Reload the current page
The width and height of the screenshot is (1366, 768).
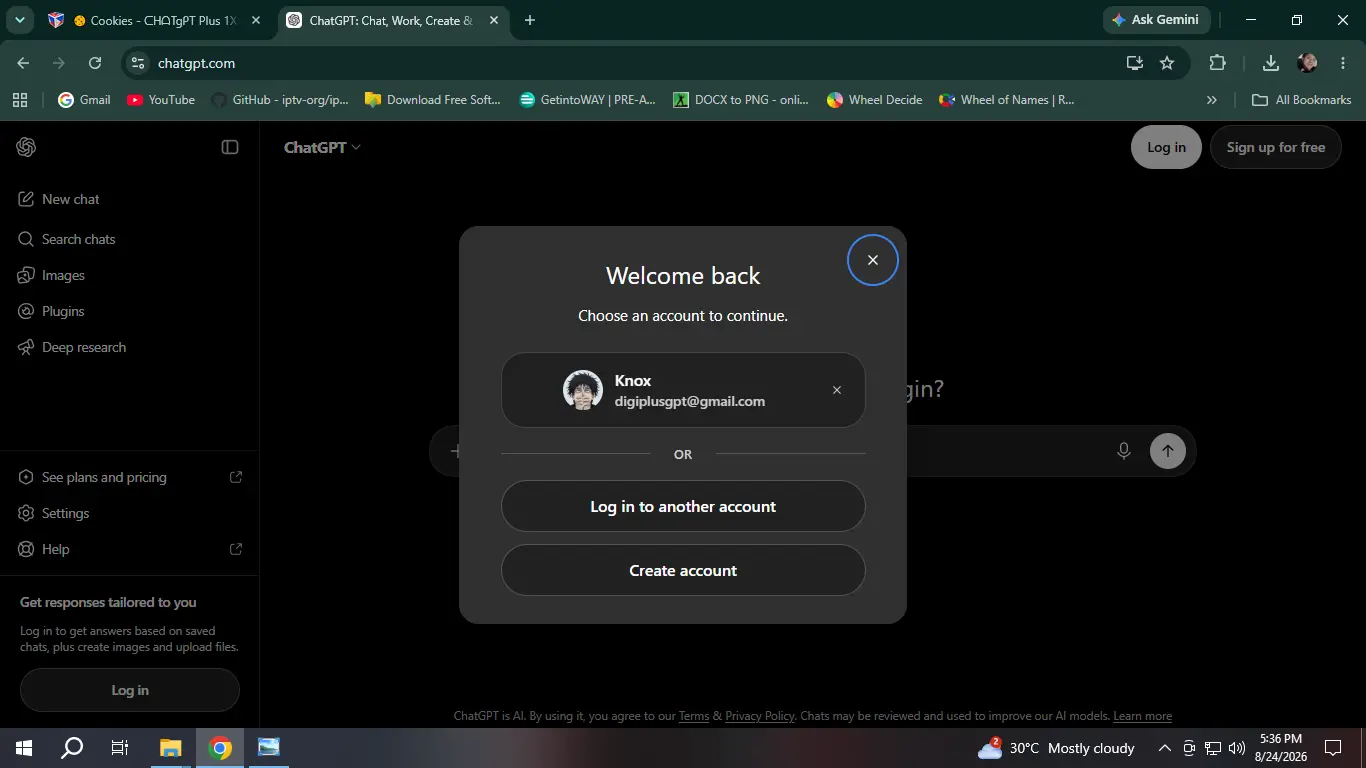[x=95, y=63]
